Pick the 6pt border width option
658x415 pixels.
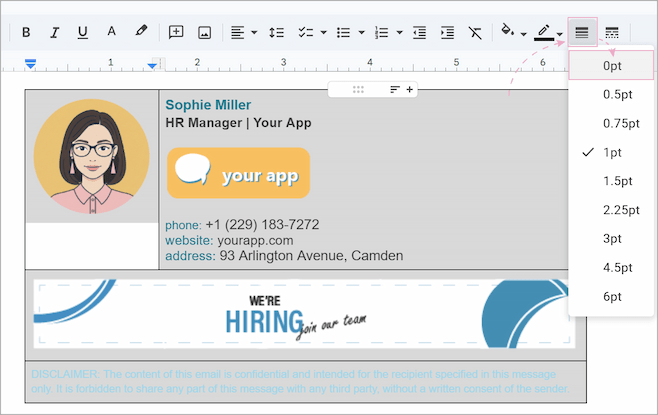pos(612,297)
